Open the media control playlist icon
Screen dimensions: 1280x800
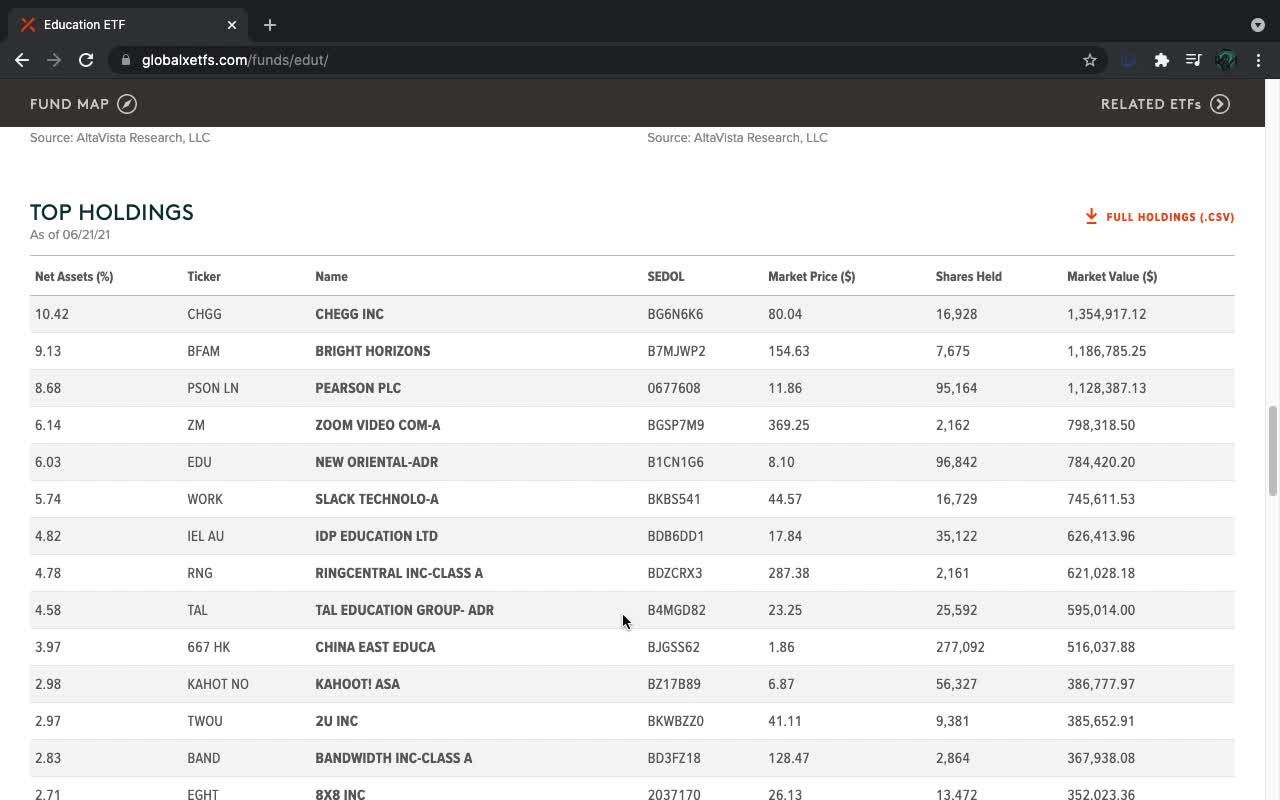(1193, 60)
